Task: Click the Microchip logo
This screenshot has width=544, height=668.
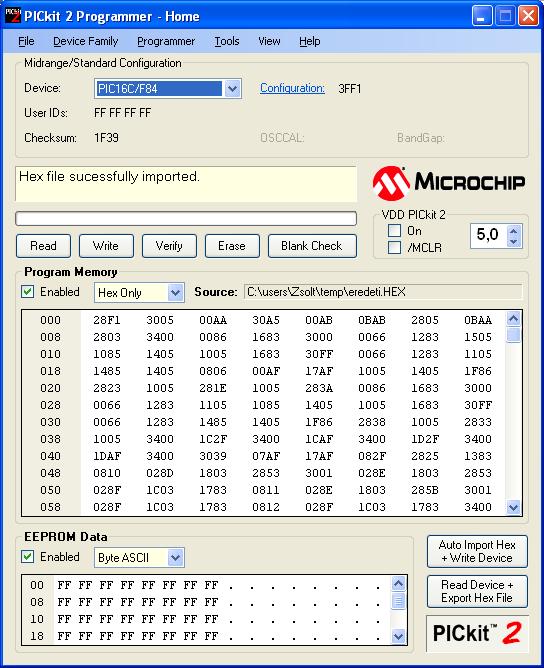Action: pos(449,183)
